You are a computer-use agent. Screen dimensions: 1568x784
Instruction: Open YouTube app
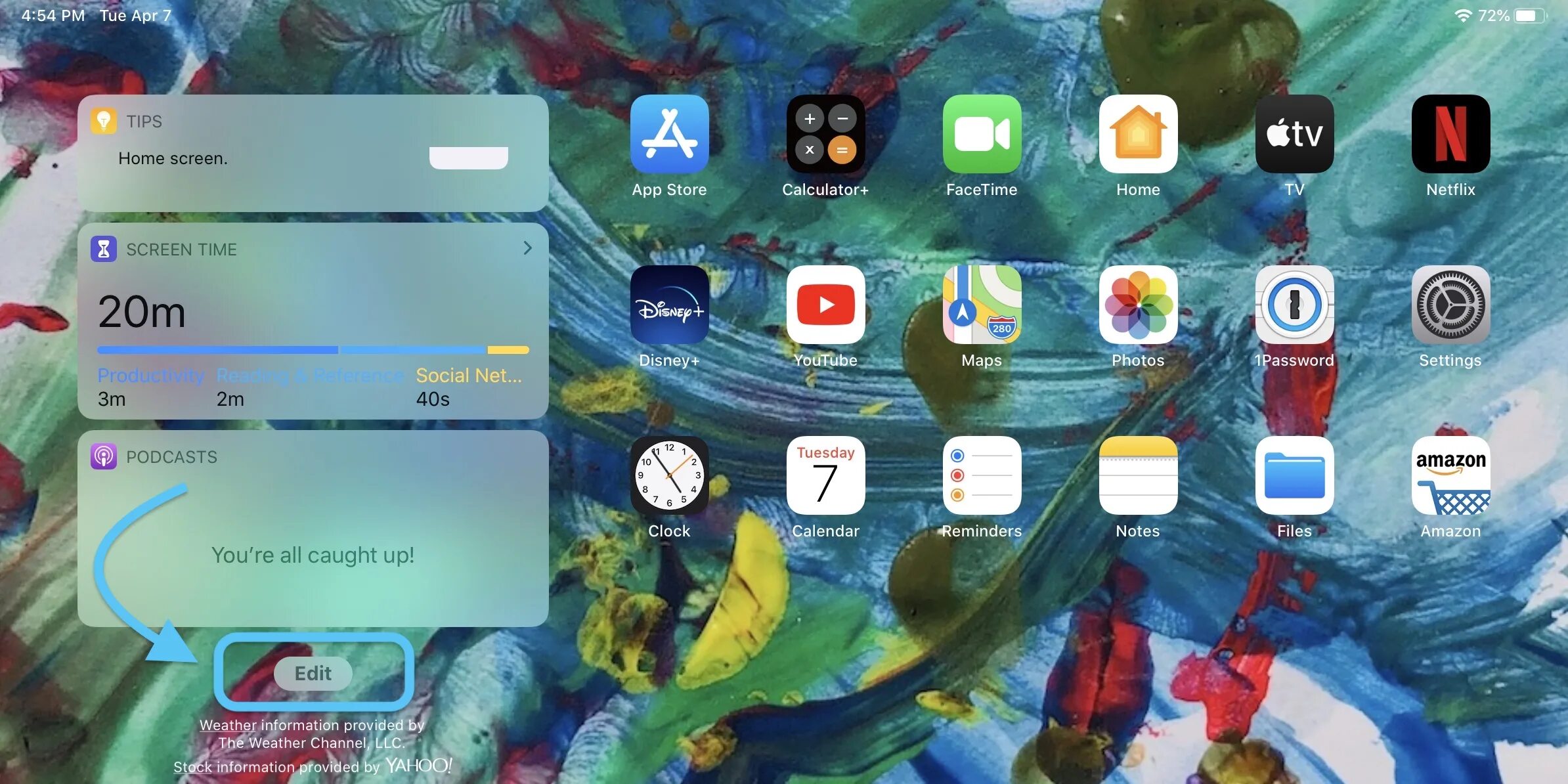coord(825,305)
